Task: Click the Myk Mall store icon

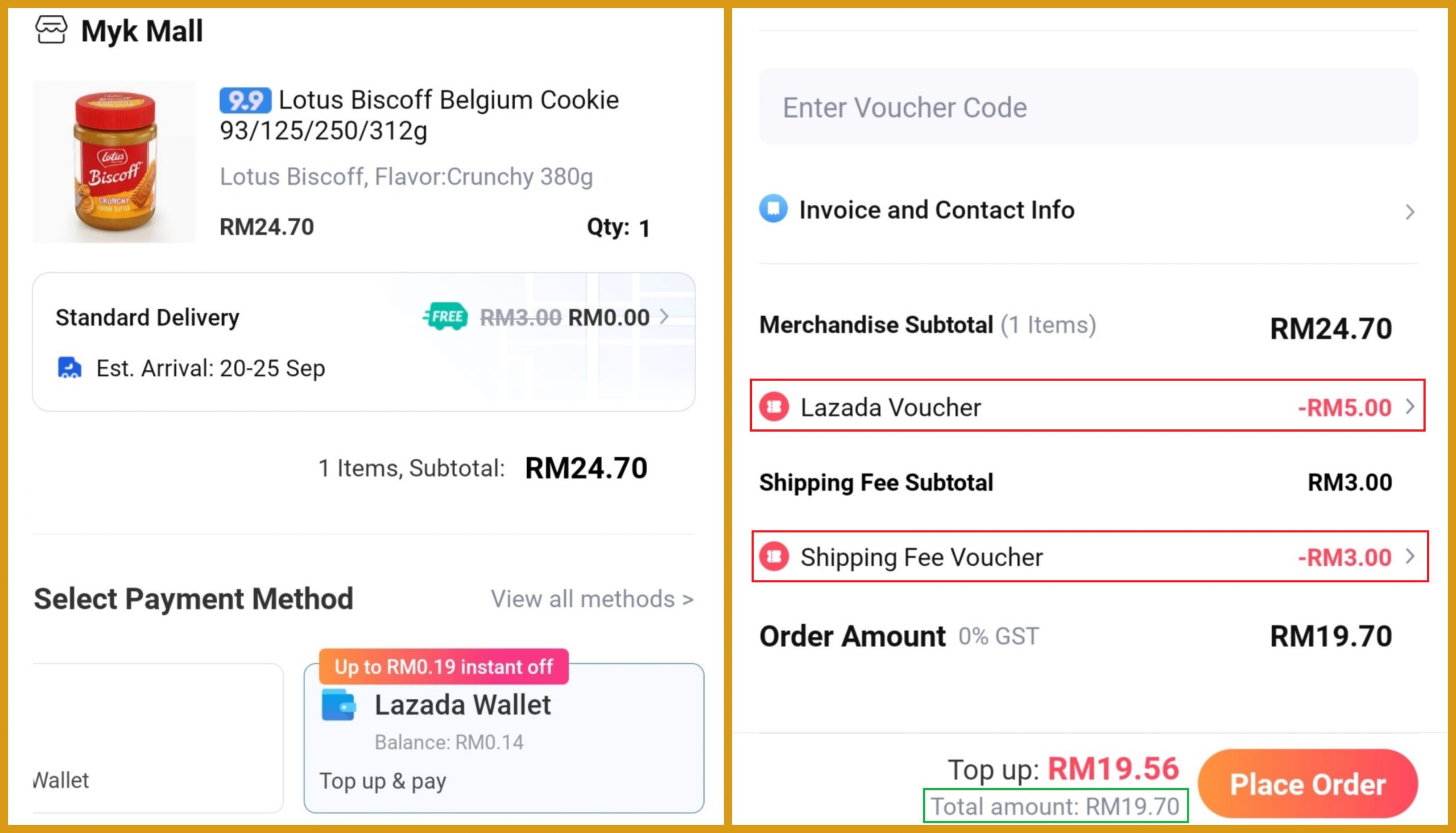Action: point(52,29)
